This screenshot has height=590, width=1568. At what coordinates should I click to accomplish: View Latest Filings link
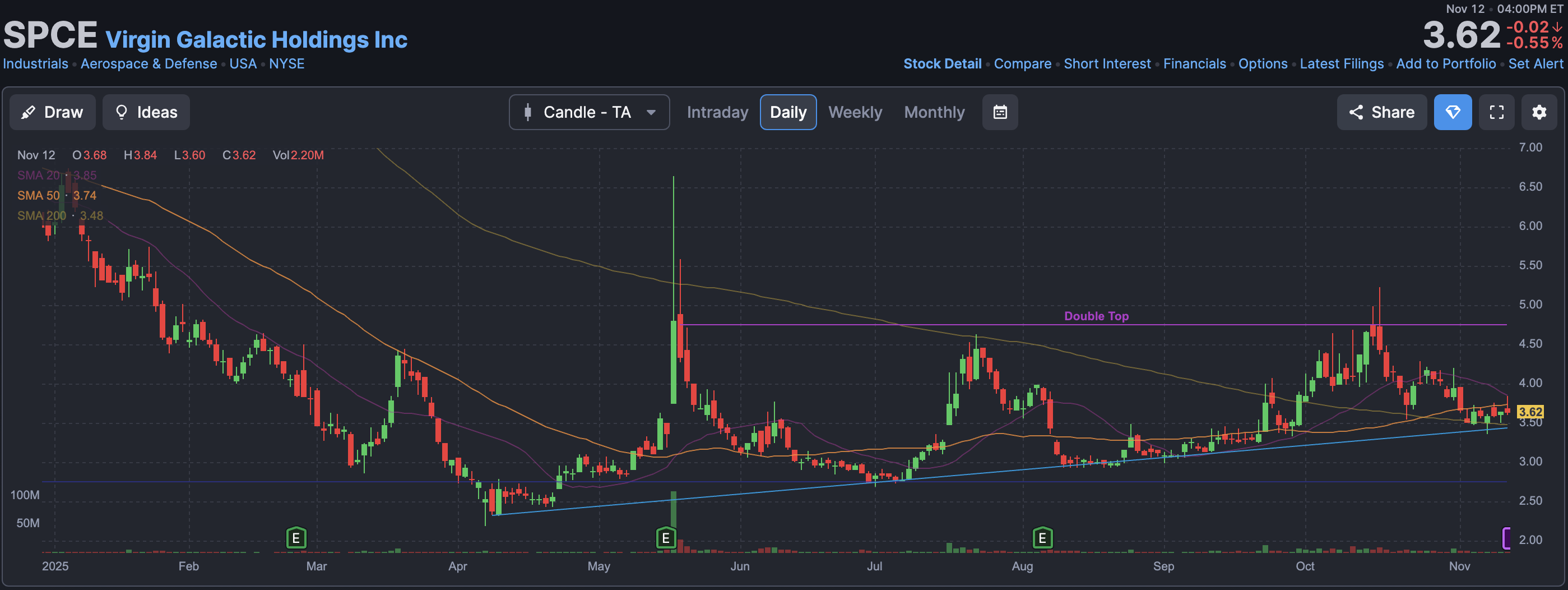[x=1342, y=63]
